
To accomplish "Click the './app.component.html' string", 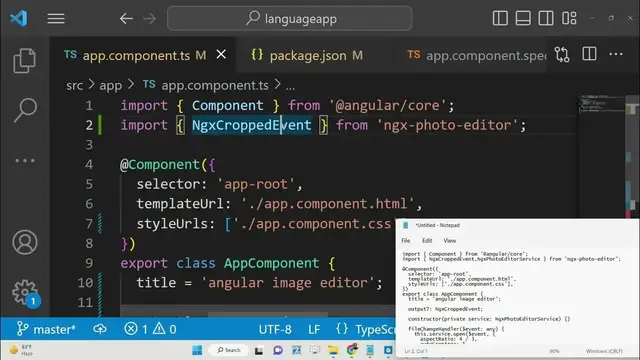I will pyautogui.click(x=327, y=204).
